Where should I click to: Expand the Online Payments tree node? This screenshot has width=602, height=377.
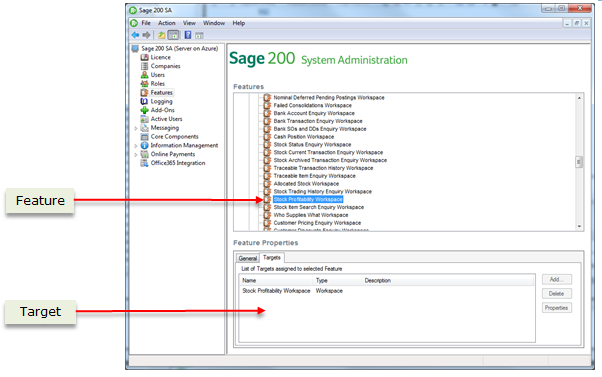[136, 155]
